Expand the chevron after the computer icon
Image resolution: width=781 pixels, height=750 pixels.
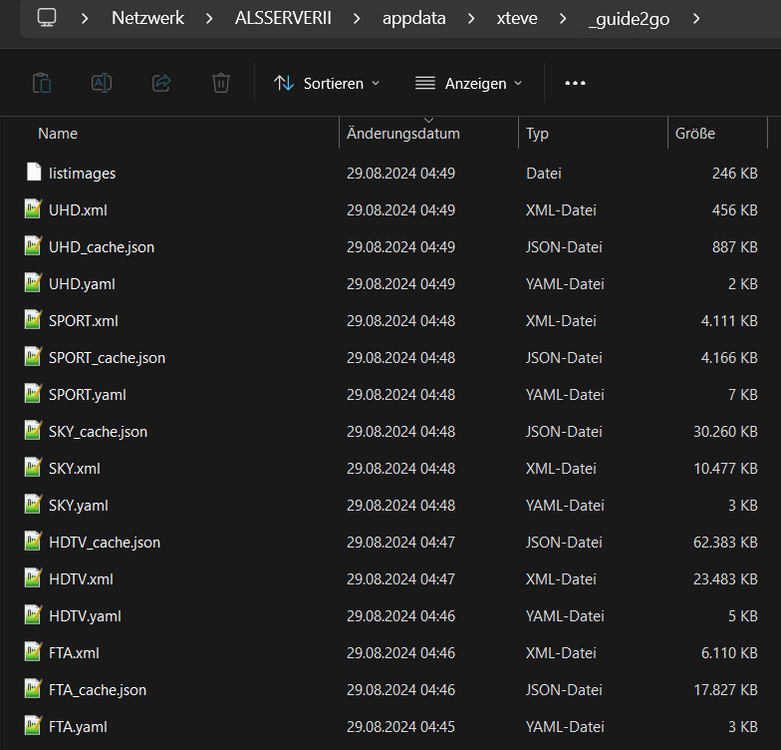(85, 19)
